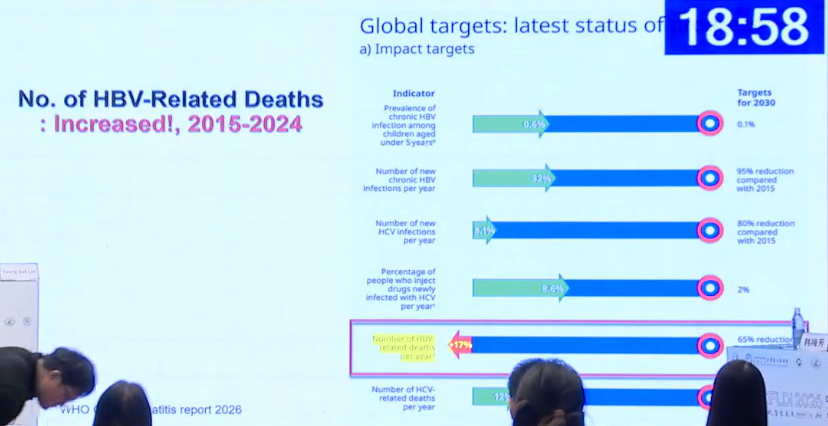
Task: Select 'Percentage of people who inject drugs' label
Action: coord(401,289)
